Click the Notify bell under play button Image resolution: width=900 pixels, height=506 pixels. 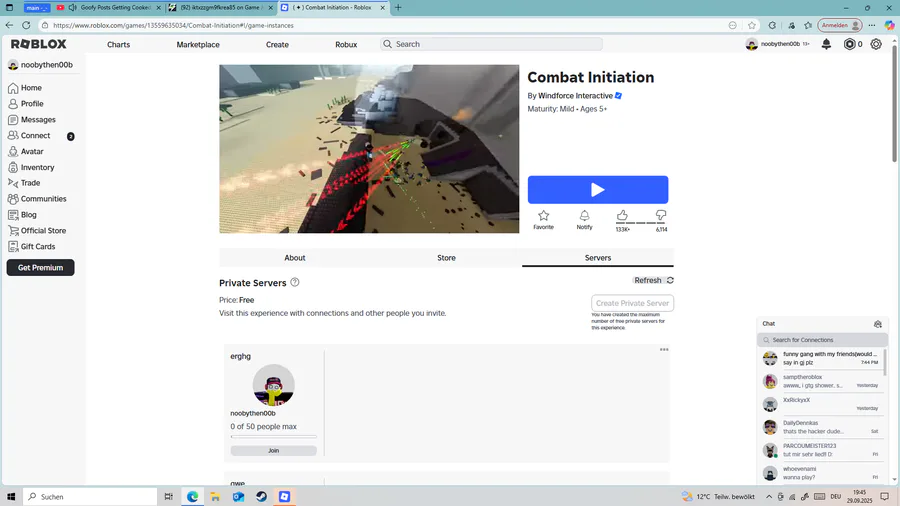584,216
